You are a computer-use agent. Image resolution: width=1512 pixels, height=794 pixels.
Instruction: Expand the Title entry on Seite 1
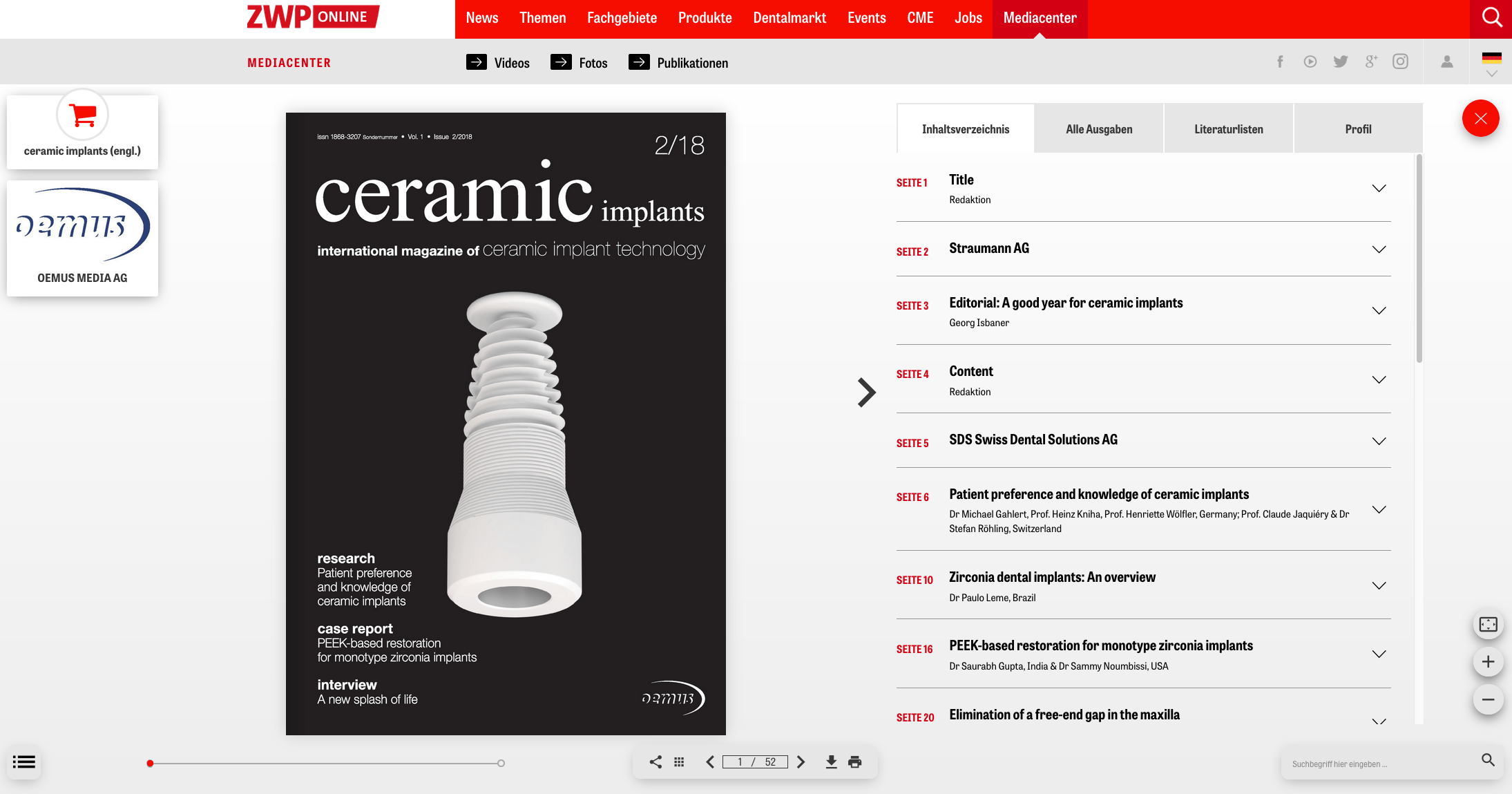pyautogui.click(x=1379, y=188)
